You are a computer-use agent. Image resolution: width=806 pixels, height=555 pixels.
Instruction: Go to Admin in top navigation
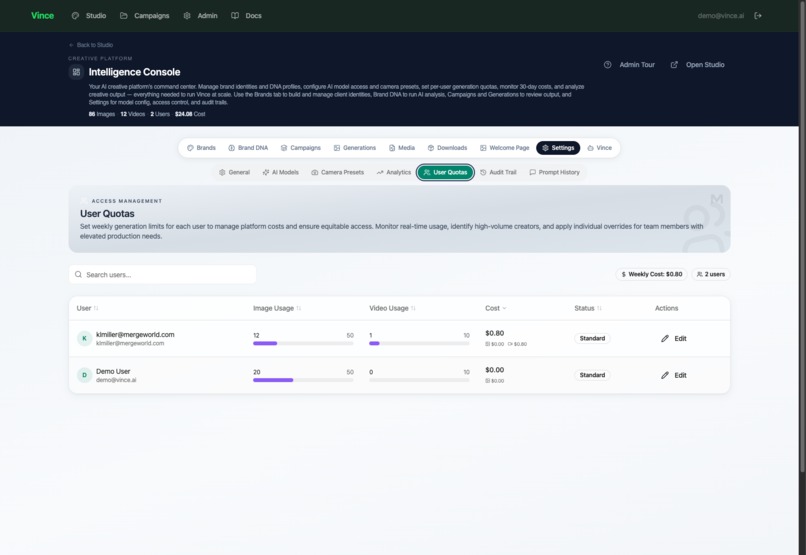(x=200, y=15)
